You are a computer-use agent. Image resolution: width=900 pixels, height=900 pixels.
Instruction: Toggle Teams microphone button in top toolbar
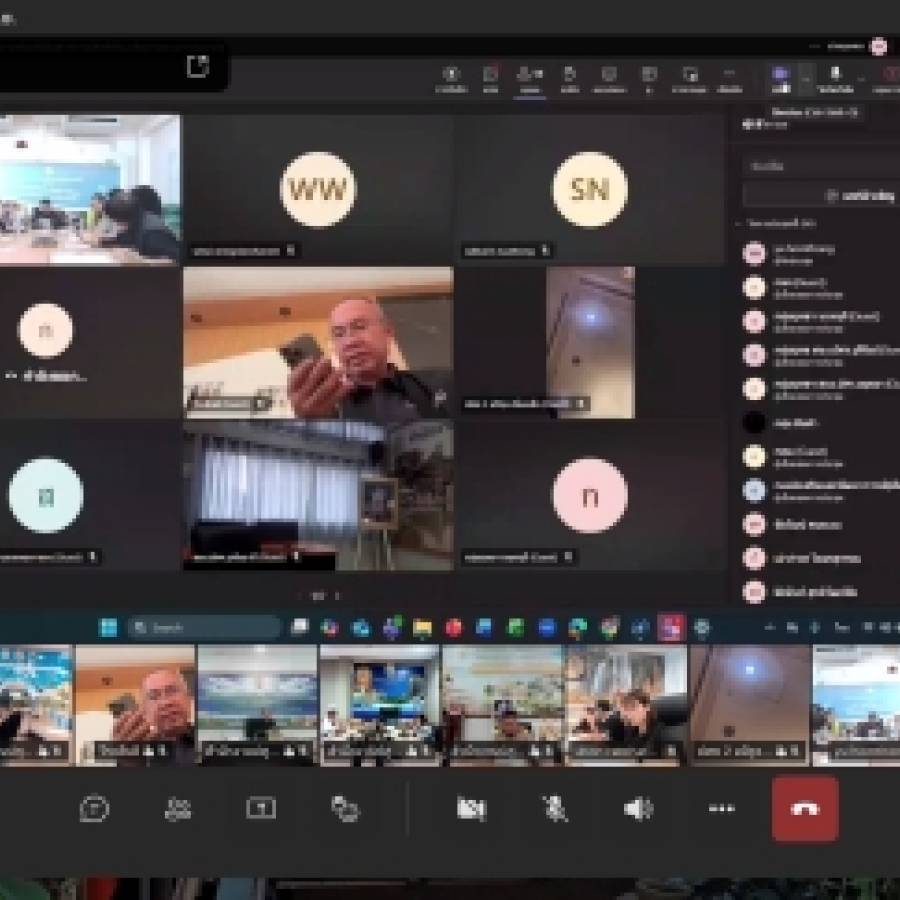(835, 79)
